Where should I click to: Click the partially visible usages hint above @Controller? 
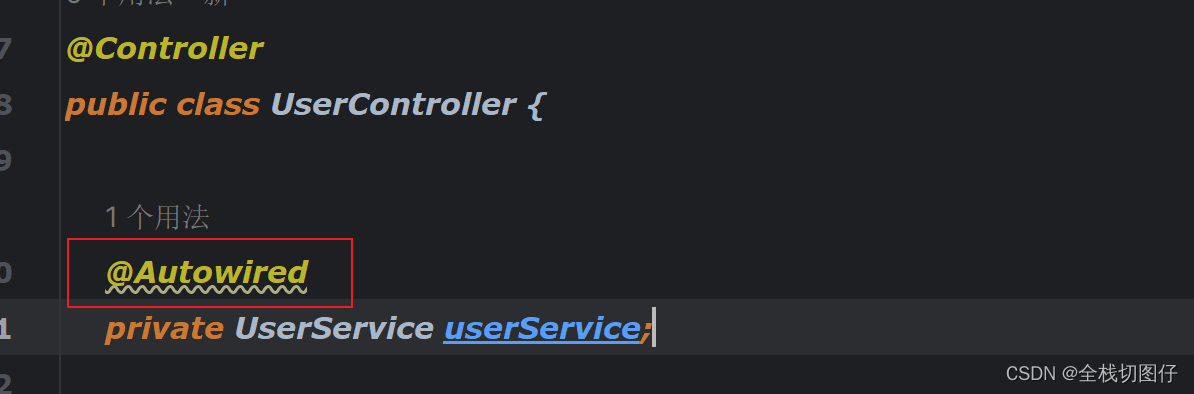click(x=148, y=3)
